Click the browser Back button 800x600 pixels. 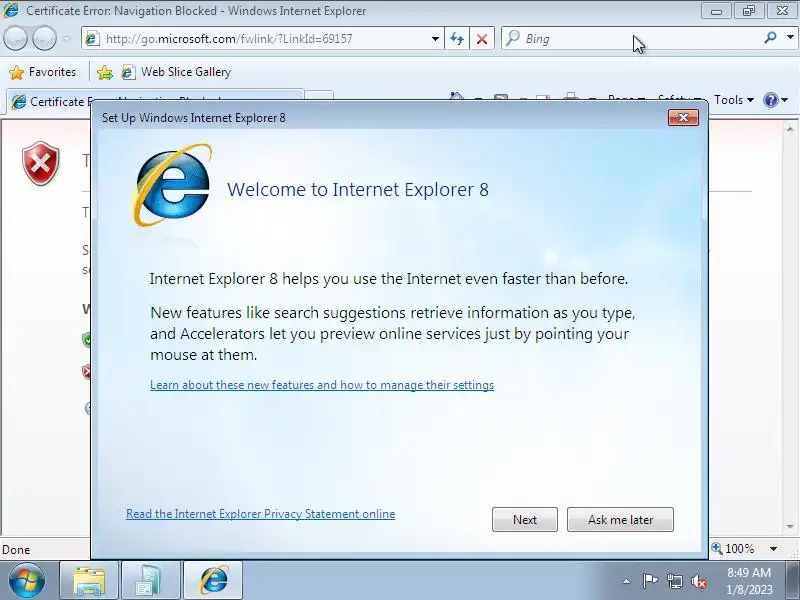tap(15, 39)
